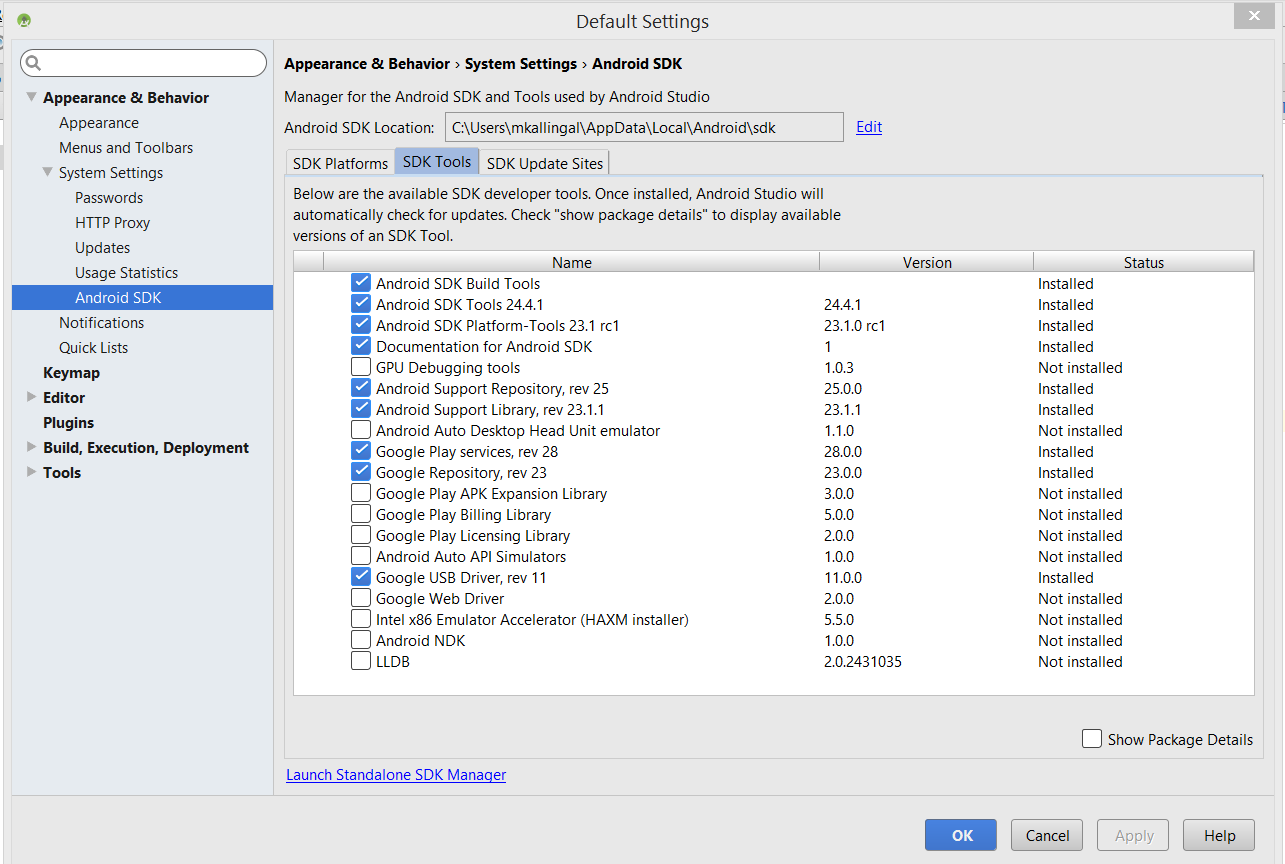Uncheck Google Repository rev 23 checkbox
Viewport: 1285px width, 864px height.
coord(361,472)
